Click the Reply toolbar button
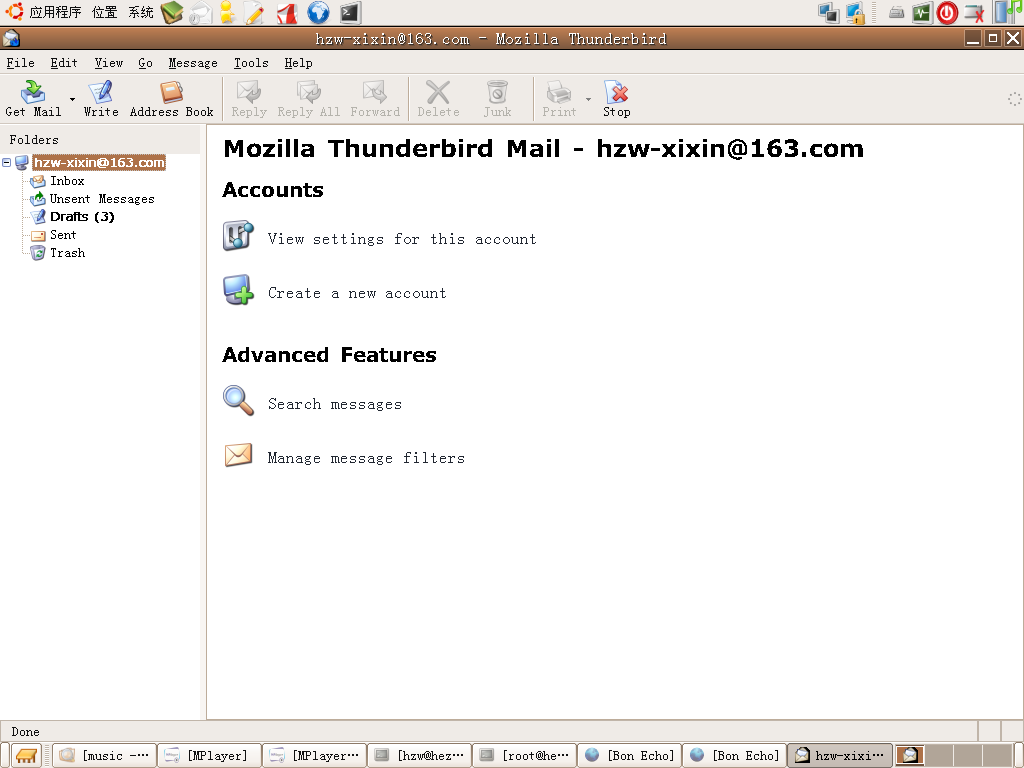1024x768 pixels. click(x=249, y=99)
